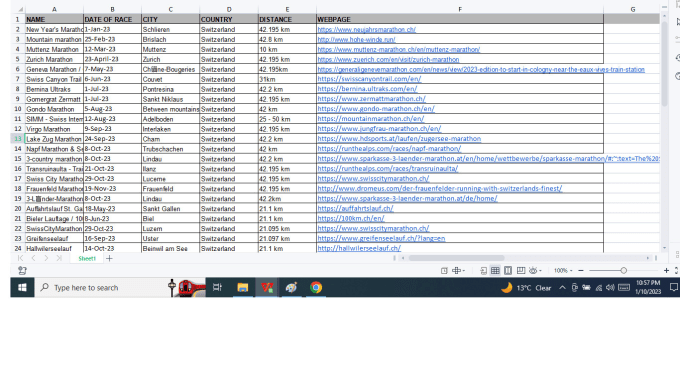Open the zermattmarathon.ch link
Viewport: 680px width, 382px height.
pos(371,99)
